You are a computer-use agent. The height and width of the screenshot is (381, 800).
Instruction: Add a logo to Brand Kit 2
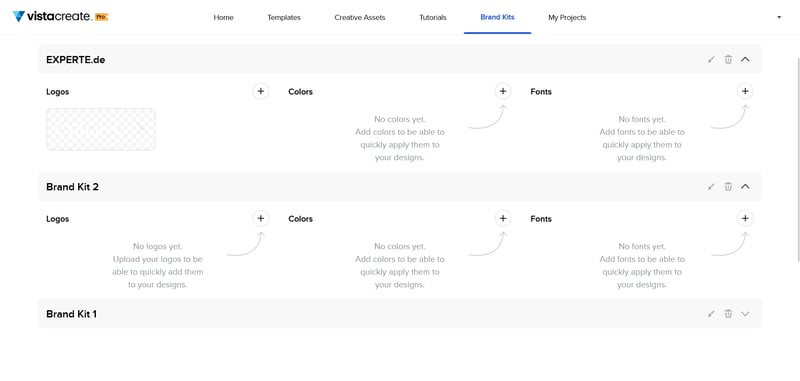[x=261, y=218]
